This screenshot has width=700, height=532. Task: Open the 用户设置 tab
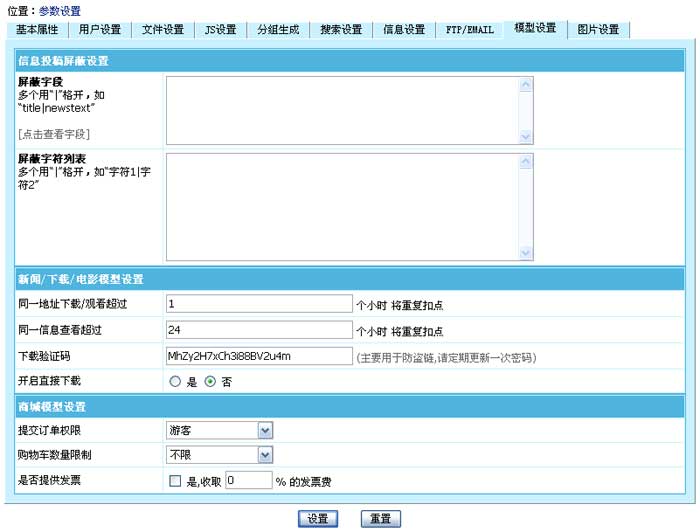(x=101, y=29)
